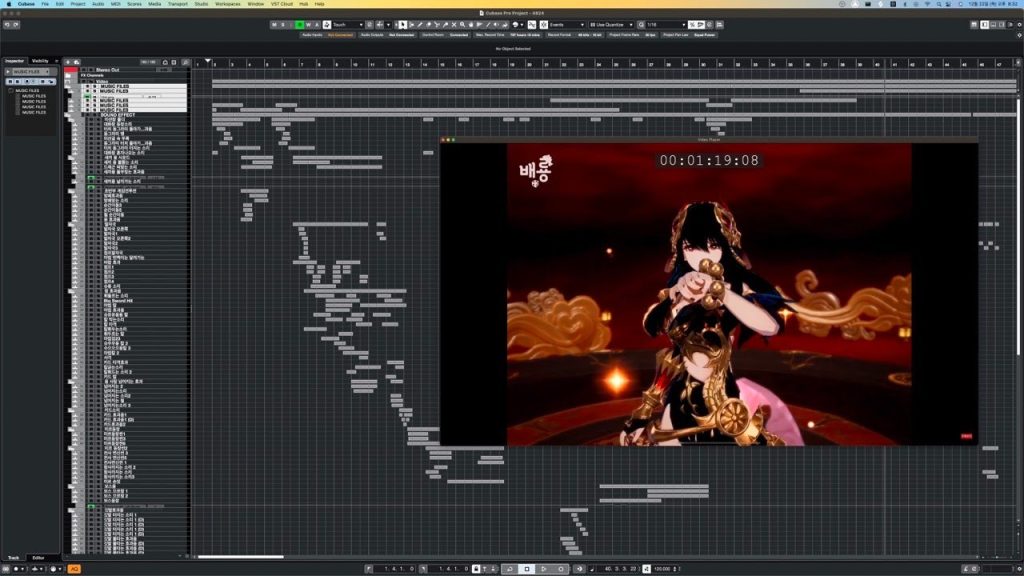
Task: Open the Use Quantize dropdown
Action: point(611,25)
